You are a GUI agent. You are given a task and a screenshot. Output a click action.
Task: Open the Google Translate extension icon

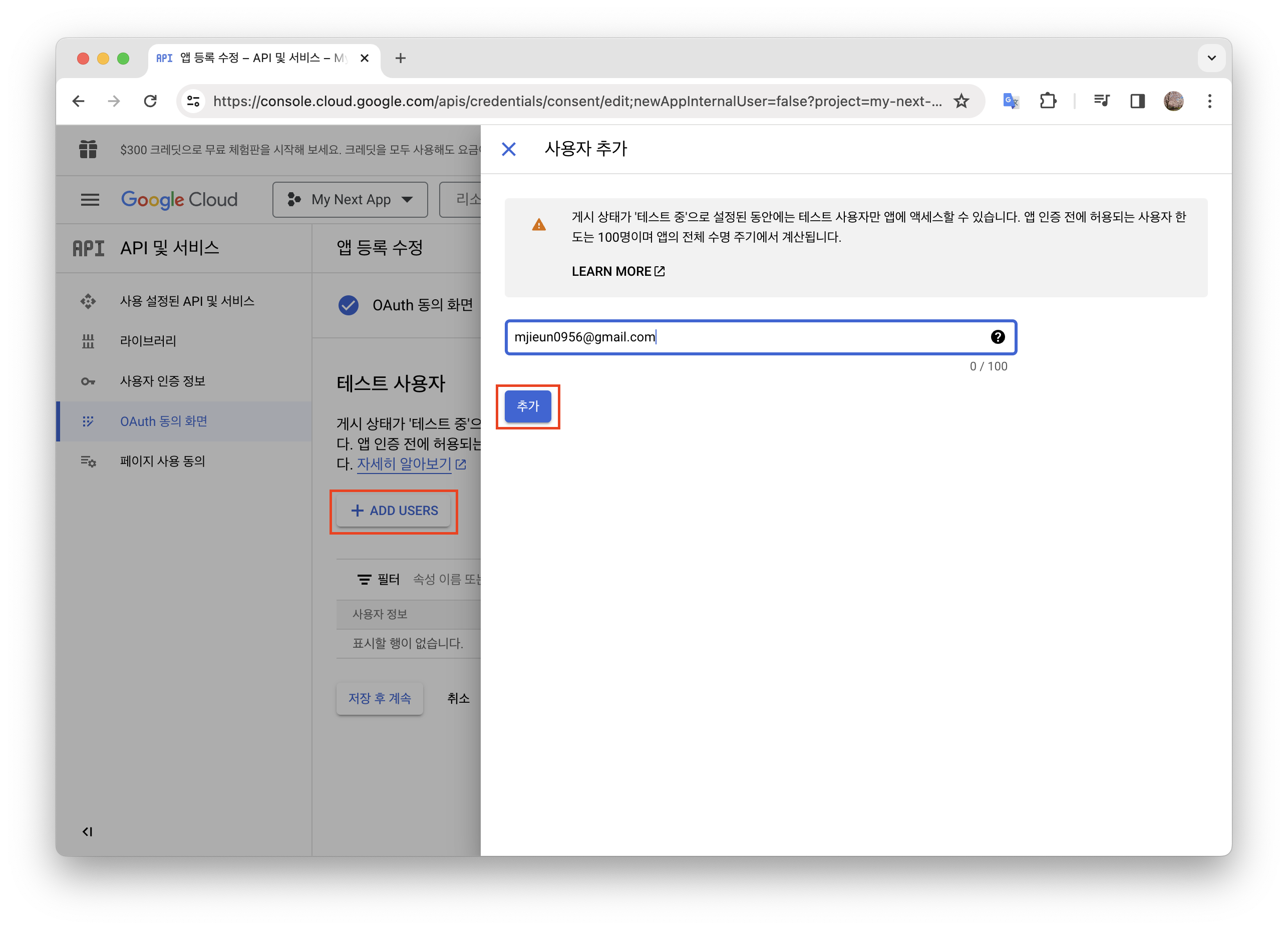(1010, 101)
